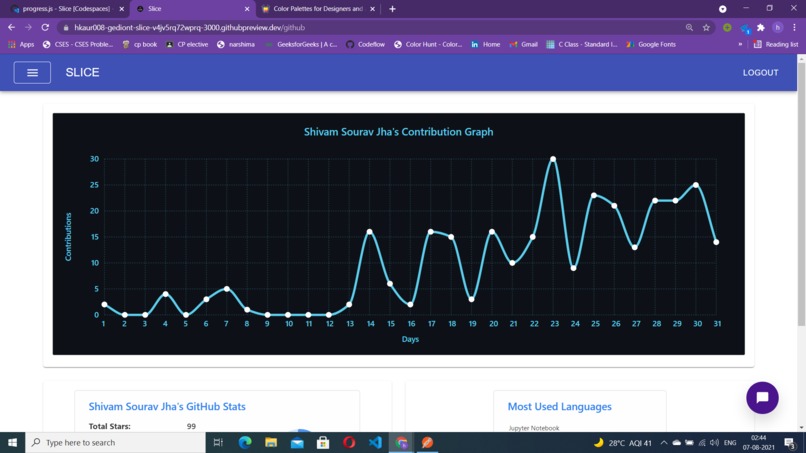This screenshot has height=453, width=806.
Task: Open the volume control in system tray
Action: tap(715, 443)
